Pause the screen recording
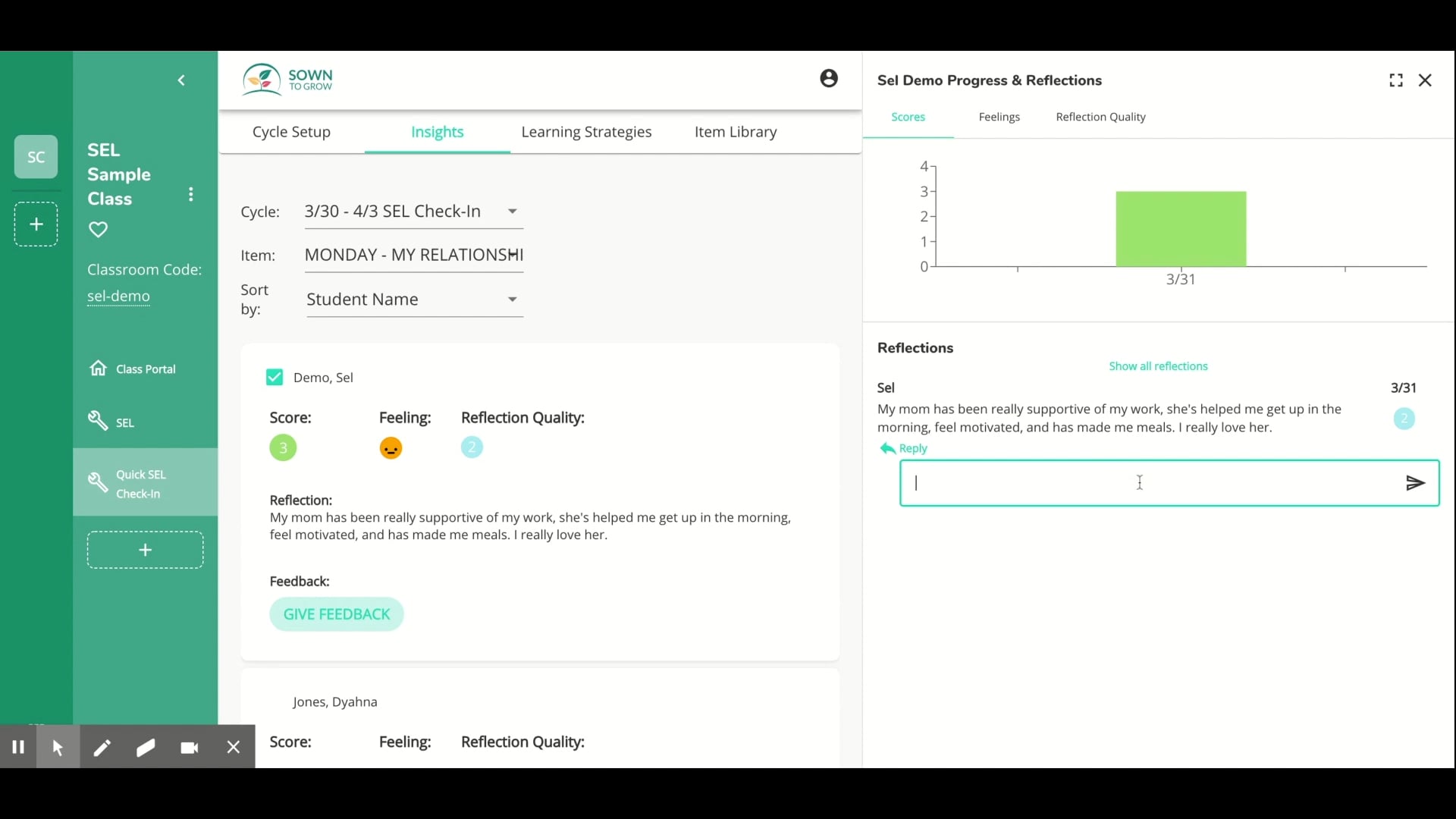Viewport: 1456px width, 819px height. click(x=18, y=748)
